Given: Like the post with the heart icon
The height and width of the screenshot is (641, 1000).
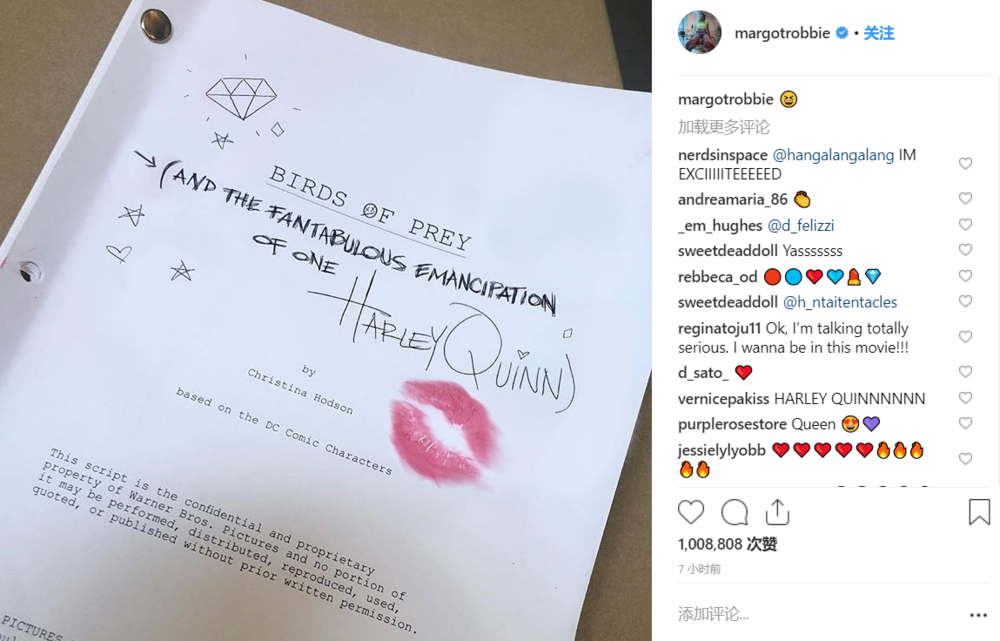Looking at the screenshot, I should 691,512.
